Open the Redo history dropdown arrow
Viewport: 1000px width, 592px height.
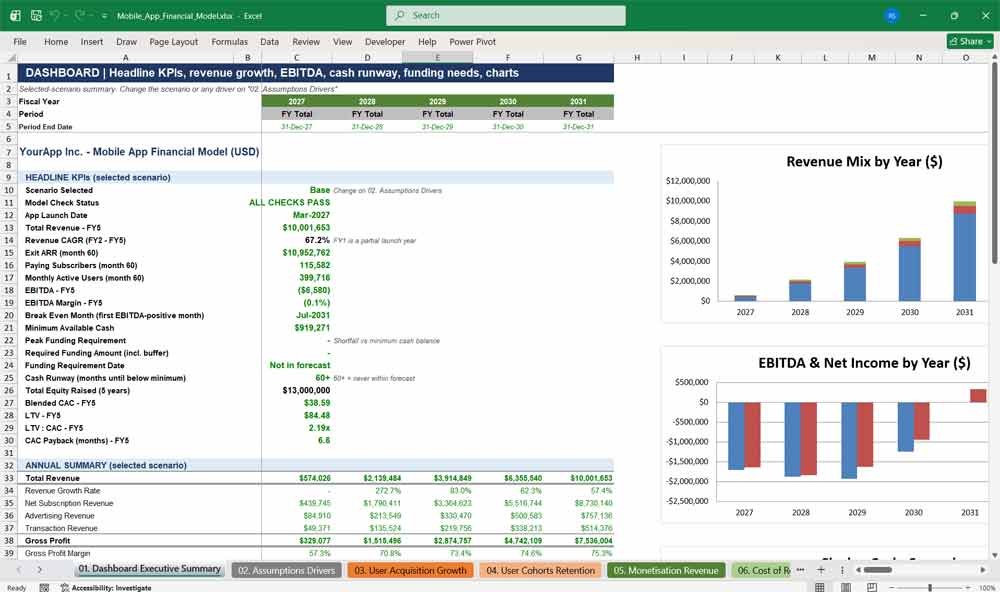pyautogui.click(x=90, y=15)
